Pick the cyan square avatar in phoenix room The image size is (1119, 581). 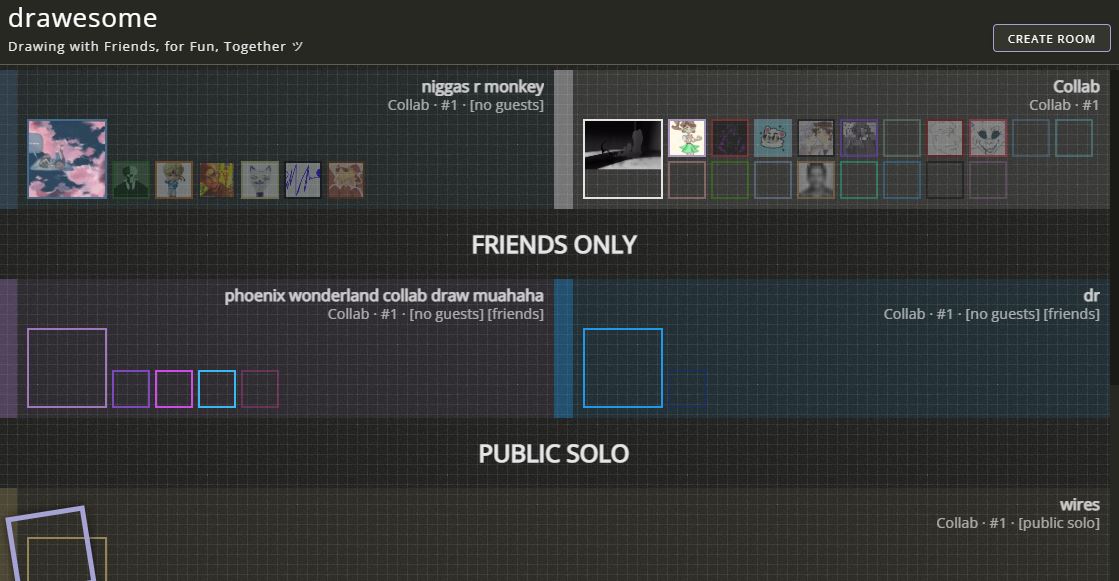[217, 388]
